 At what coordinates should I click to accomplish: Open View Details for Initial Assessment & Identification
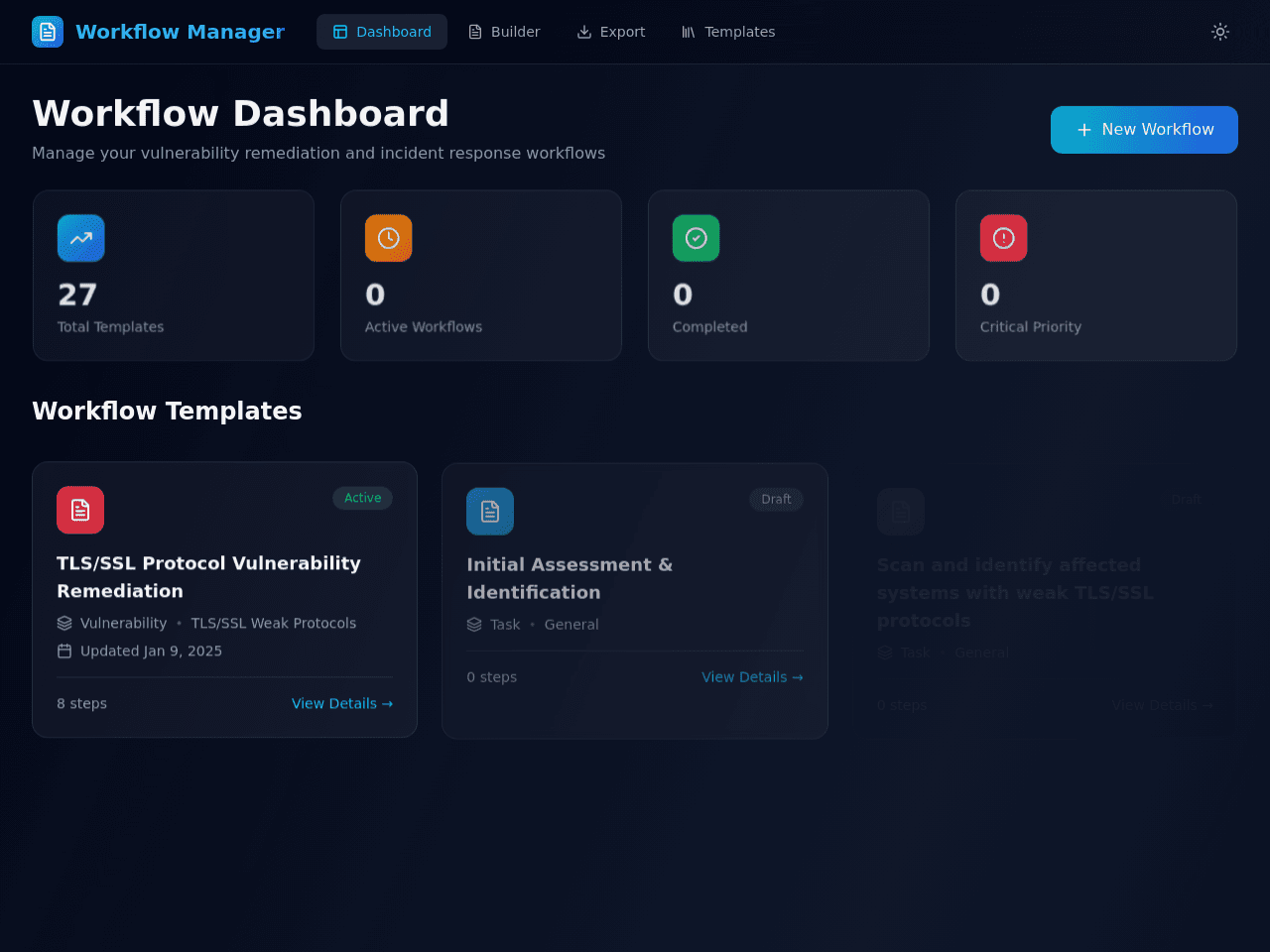pos(752,677)
